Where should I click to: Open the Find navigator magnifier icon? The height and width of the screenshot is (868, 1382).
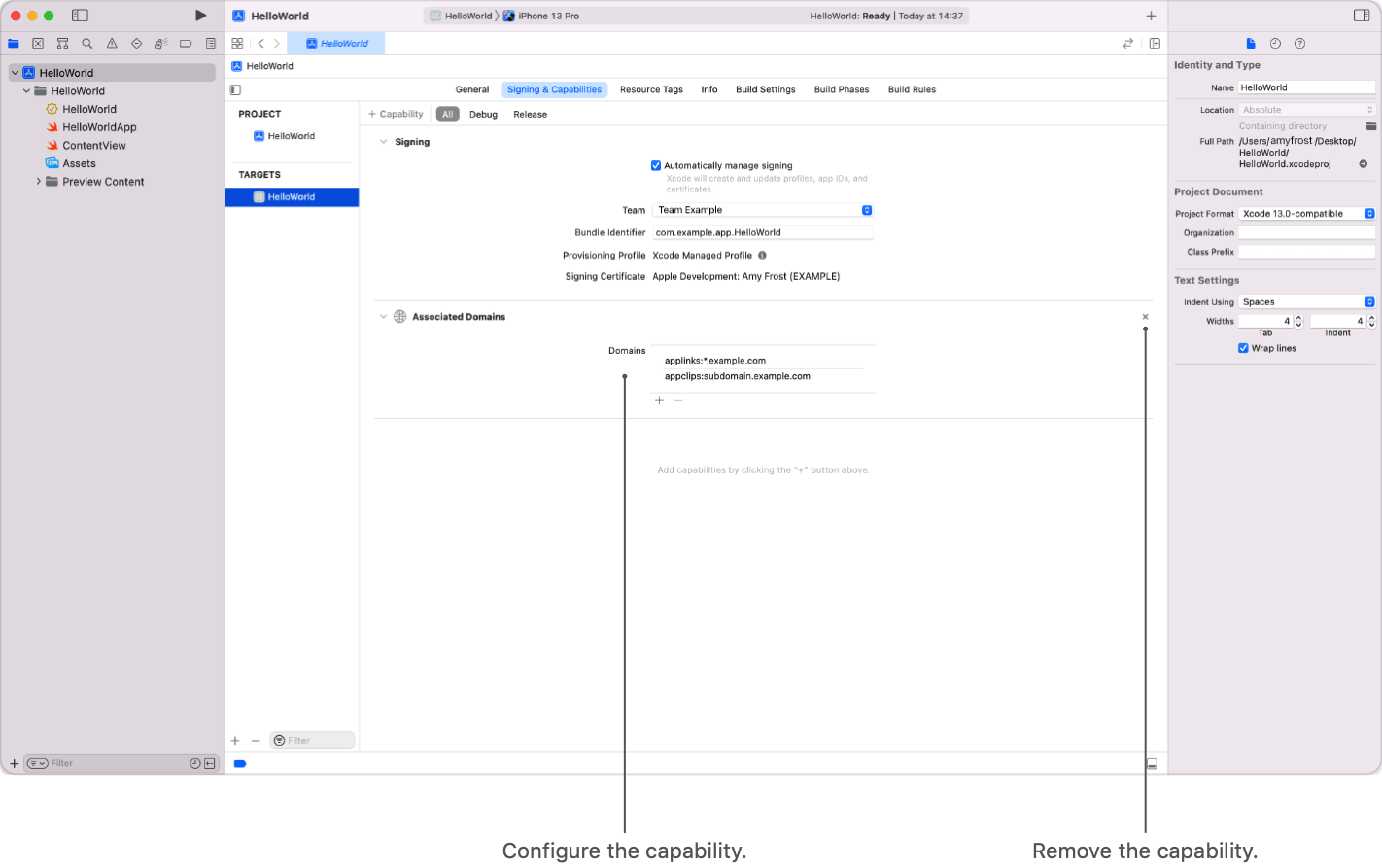pyautogui.click(x=87, y=44)
